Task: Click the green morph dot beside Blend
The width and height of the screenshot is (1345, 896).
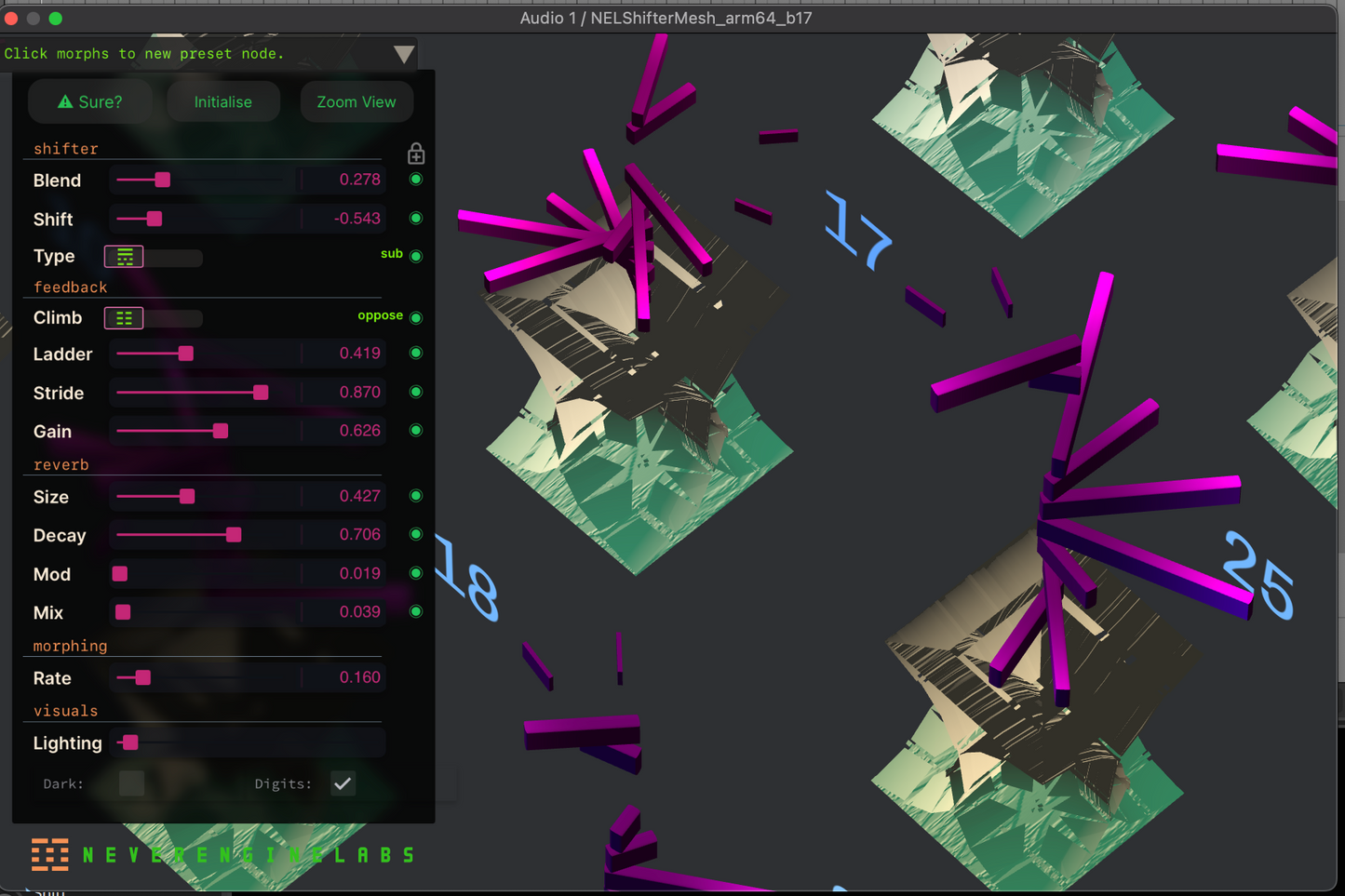Action: coord(416,180)
